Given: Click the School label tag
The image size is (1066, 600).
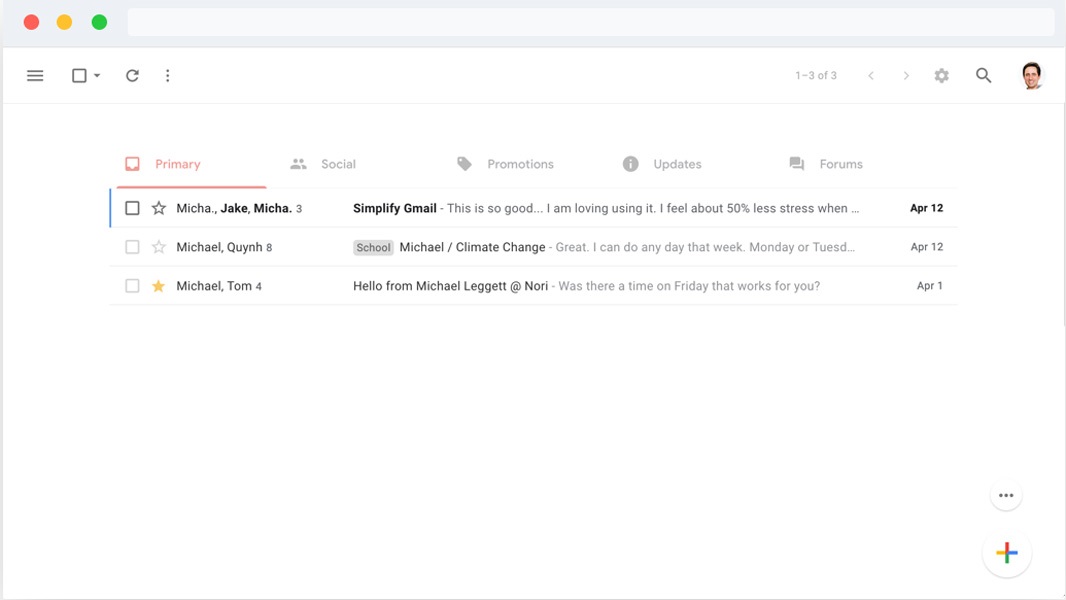Looking at the screenshot, I should tap(373, 248).
